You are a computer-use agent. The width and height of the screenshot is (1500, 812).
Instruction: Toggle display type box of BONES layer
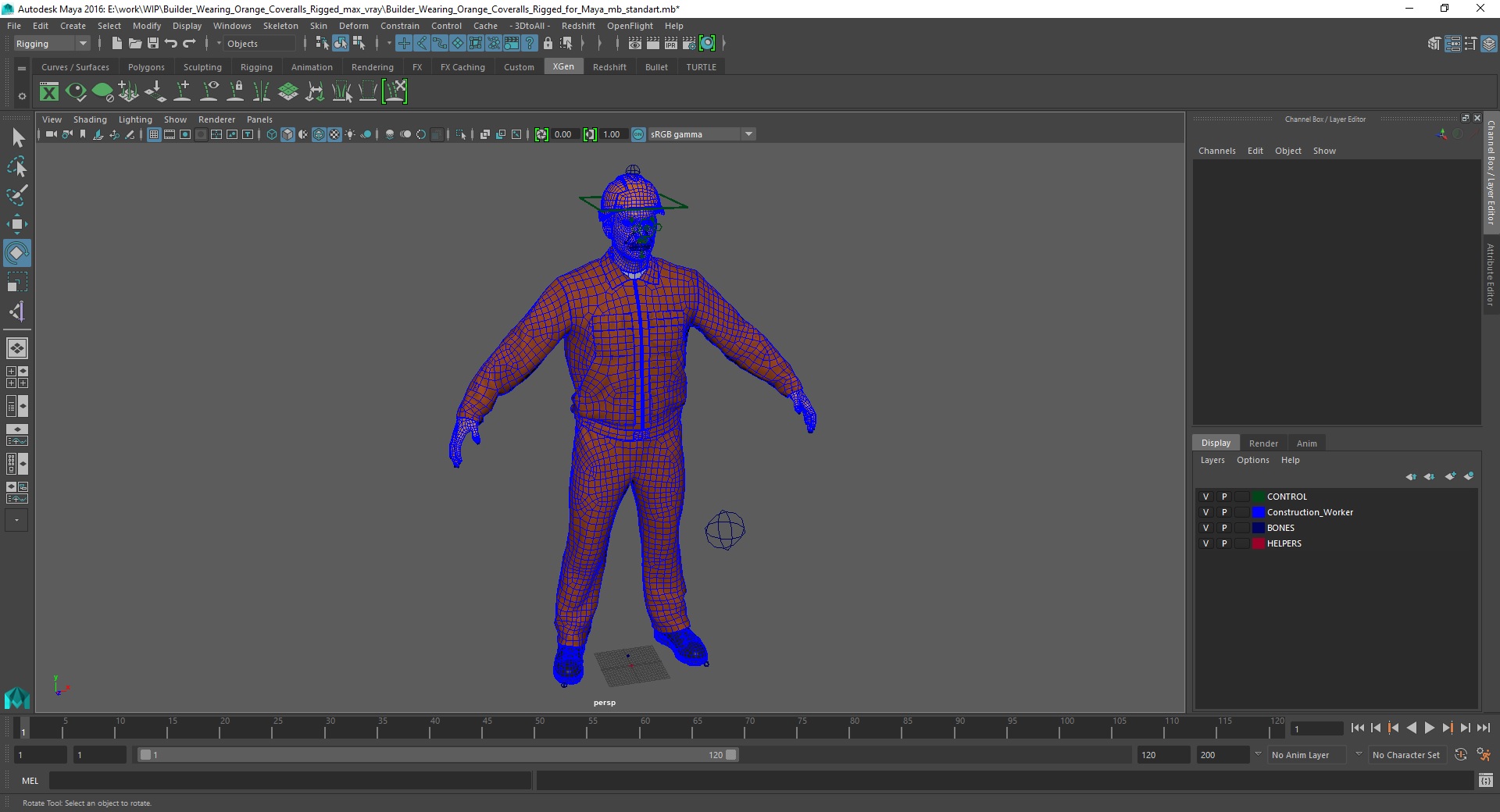pos(1242,528)
